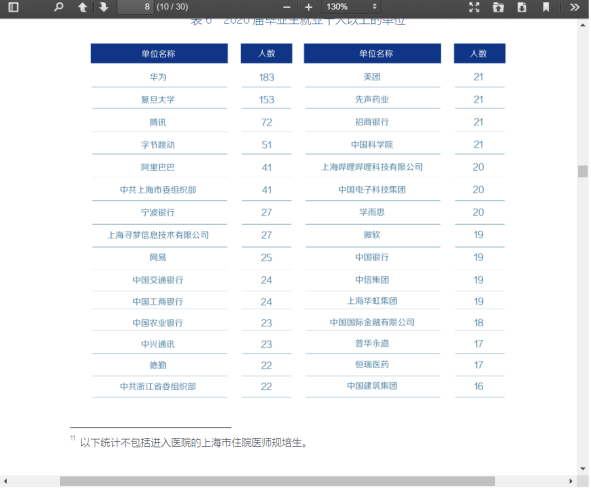Screen dimensions: 591x492
Task: Click the horizontal scrollbar thumb
Action: (277, 481)
